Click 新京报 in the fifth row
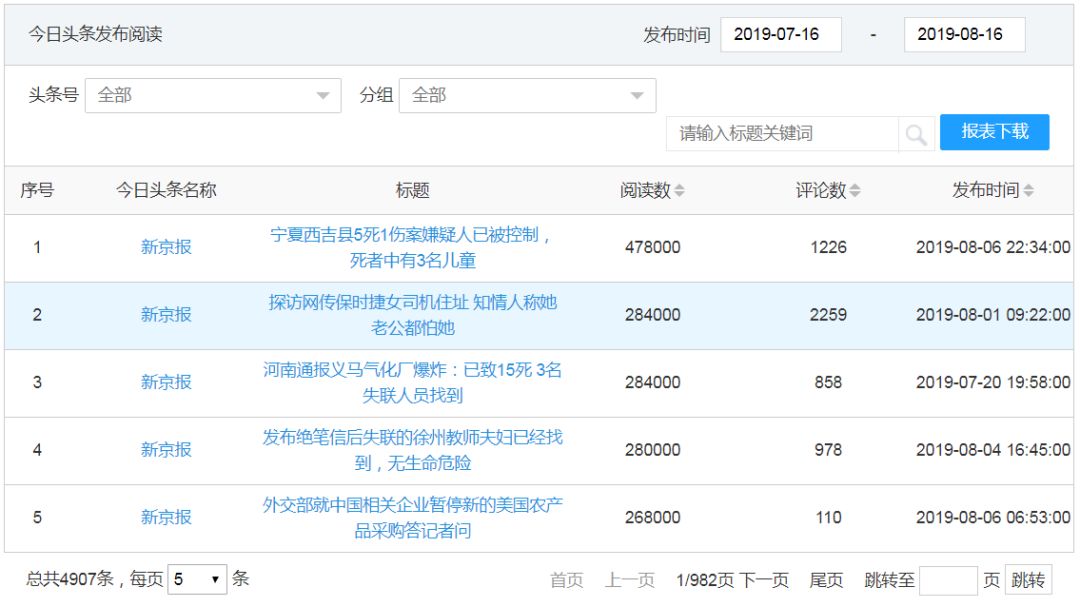 [166, 518]
